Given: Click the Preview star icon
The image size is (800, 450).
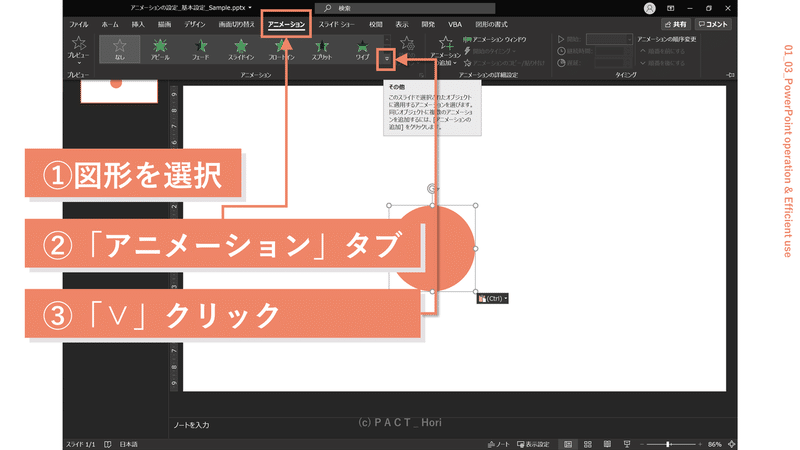Looking at the screenshot, I should pos(79,44).
